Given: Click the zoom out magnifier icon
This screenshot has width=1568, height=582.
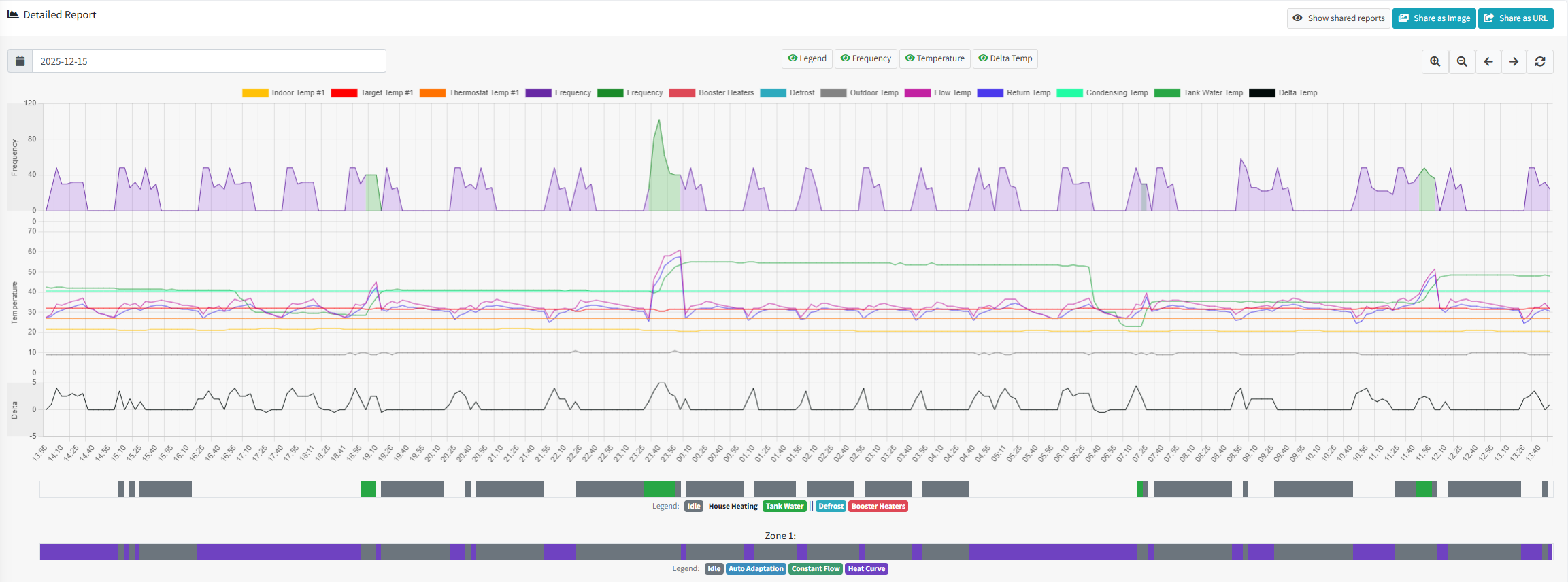Looking at the screenshot, I should click(1461, 61).
